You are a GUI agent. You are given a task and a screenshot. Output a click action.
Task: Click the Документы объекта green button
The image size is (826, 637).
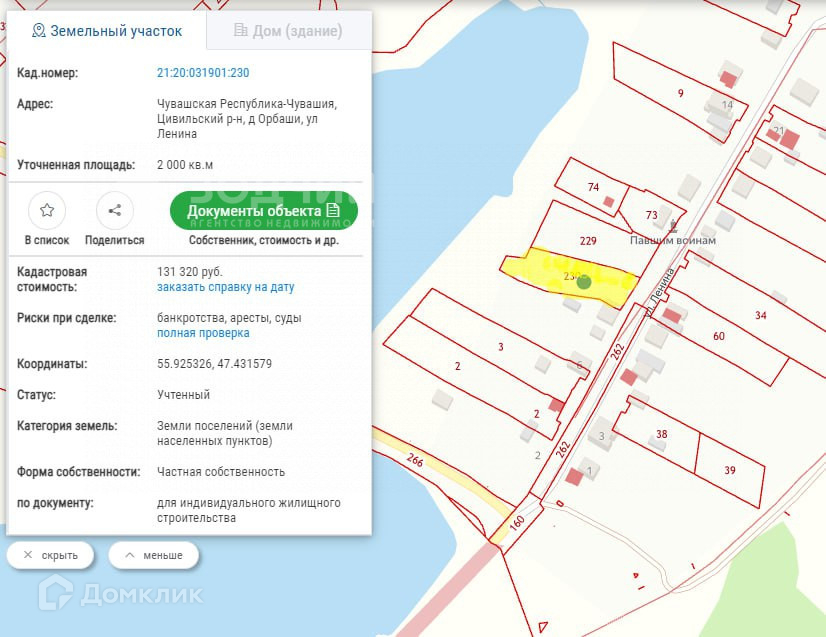point(263,211)
